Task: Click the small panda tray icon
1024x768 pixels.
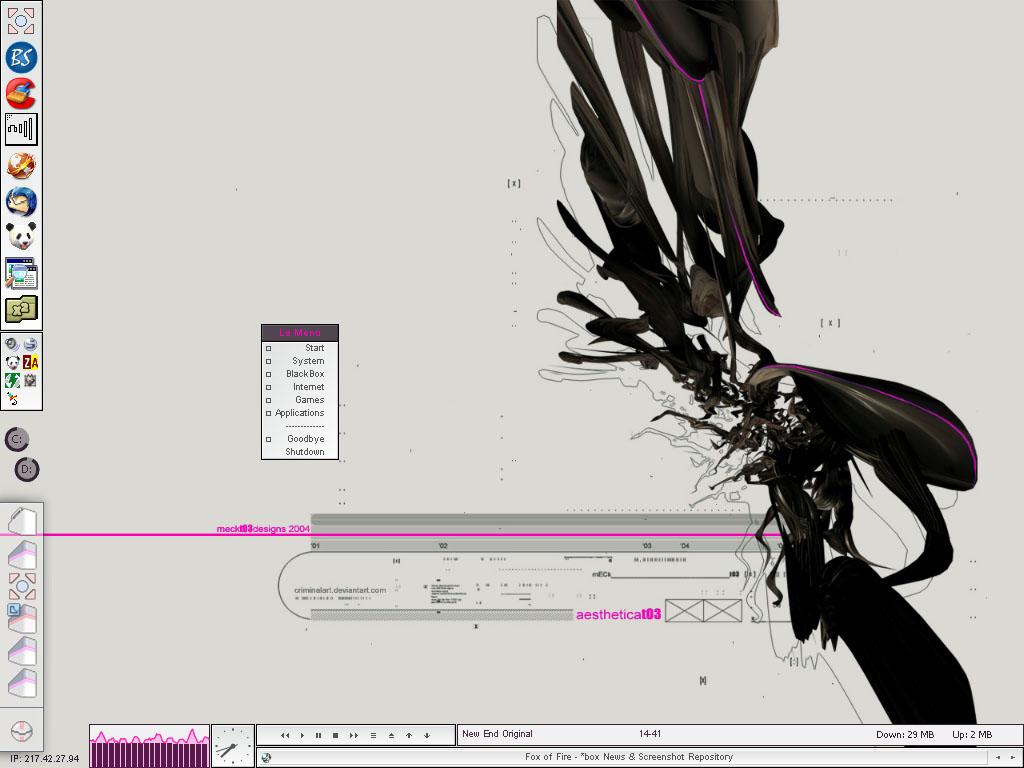Action: (12, 362)
